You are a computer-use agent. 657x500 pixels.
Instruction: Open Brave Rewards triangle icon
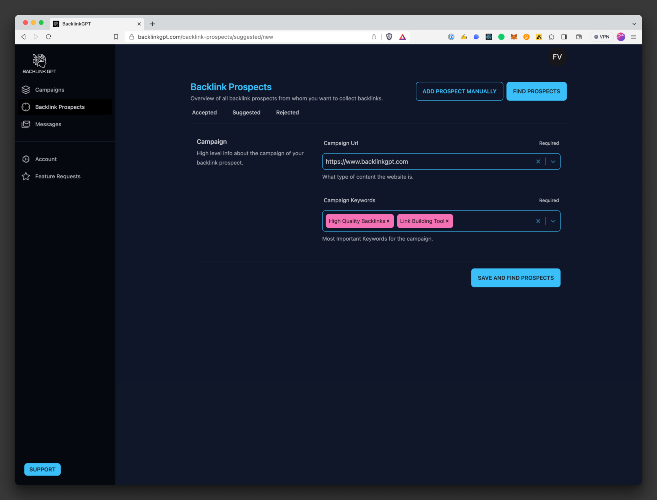402,37
